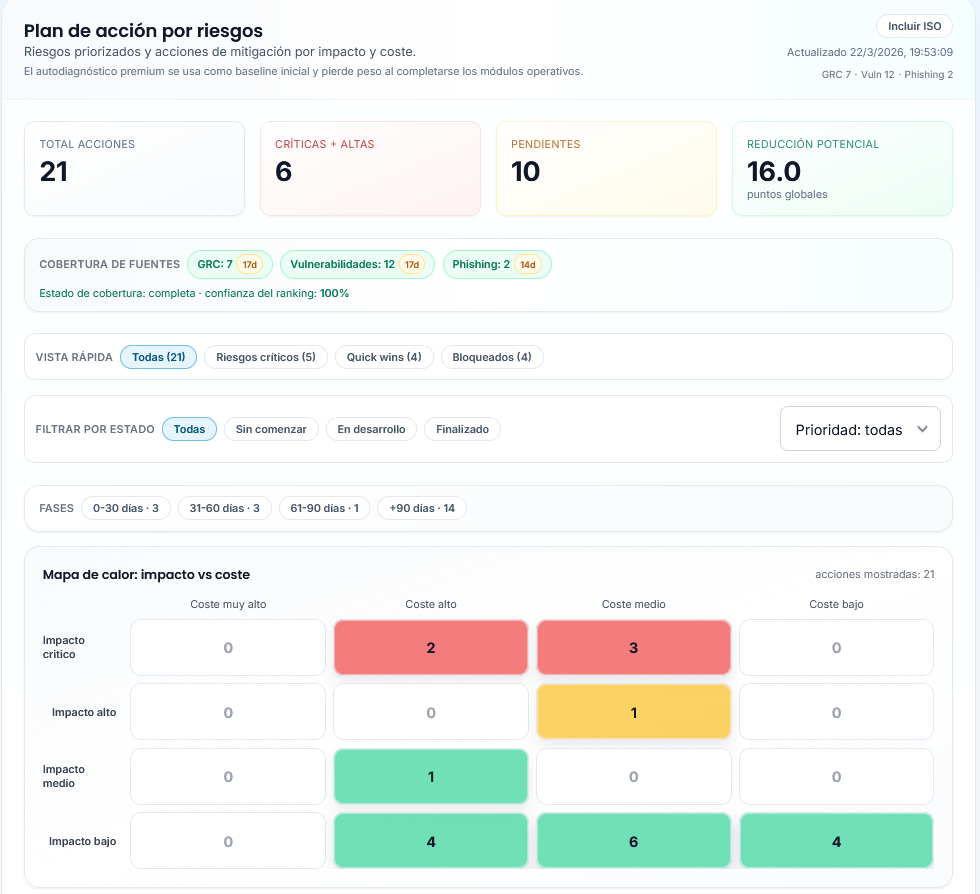Click yellow heatmap cell high impact, medium cost
The image size is (980, 894).
click(633, 712)
